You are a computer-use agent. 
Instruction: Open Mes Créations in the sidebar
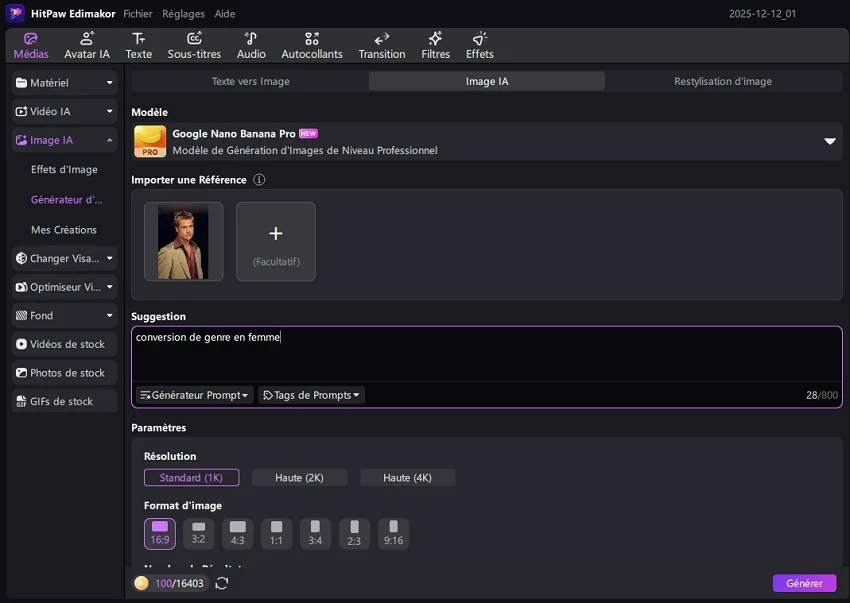(64, 230)
